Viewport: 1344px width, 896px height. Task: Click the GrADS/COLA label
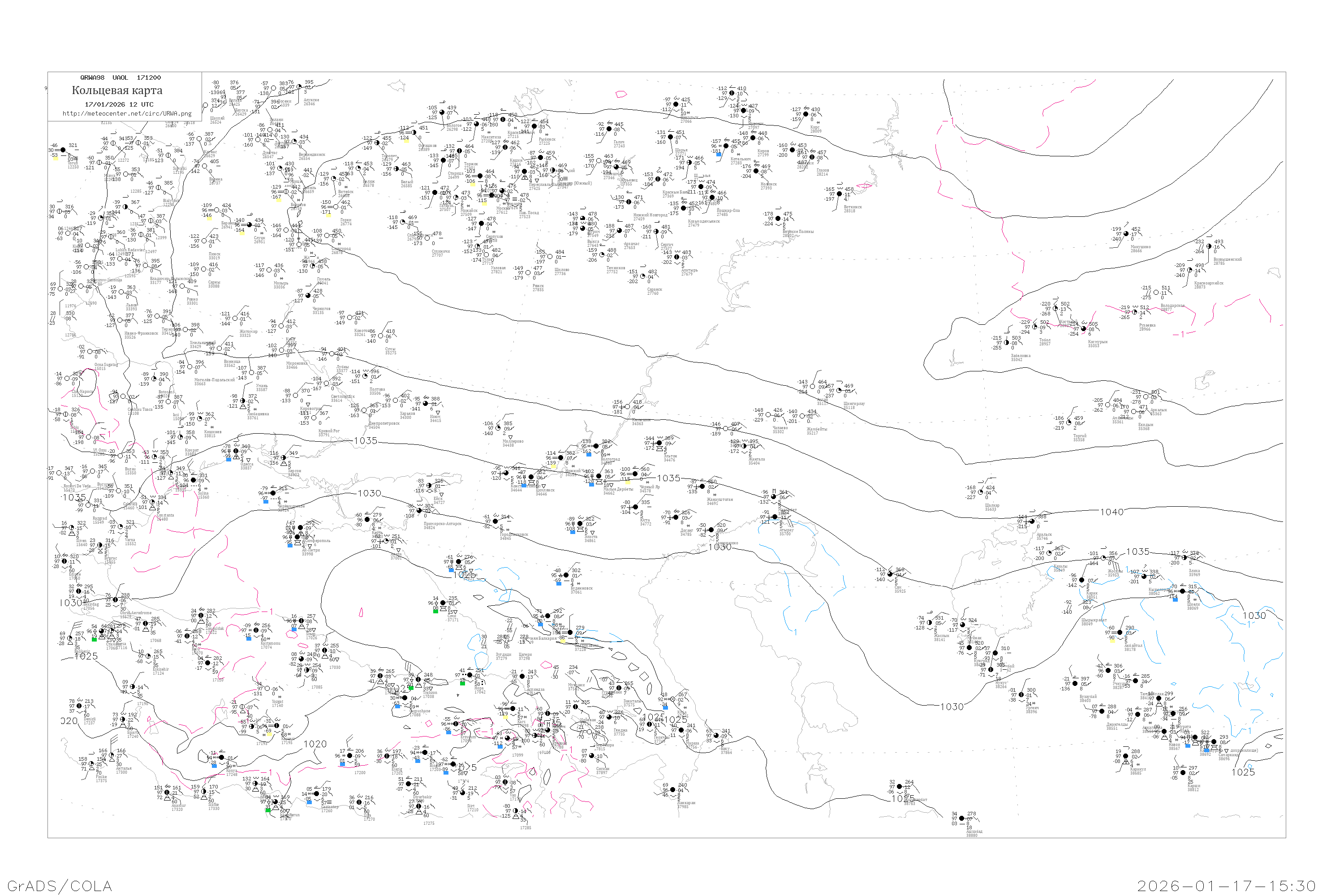pos(60,886)
